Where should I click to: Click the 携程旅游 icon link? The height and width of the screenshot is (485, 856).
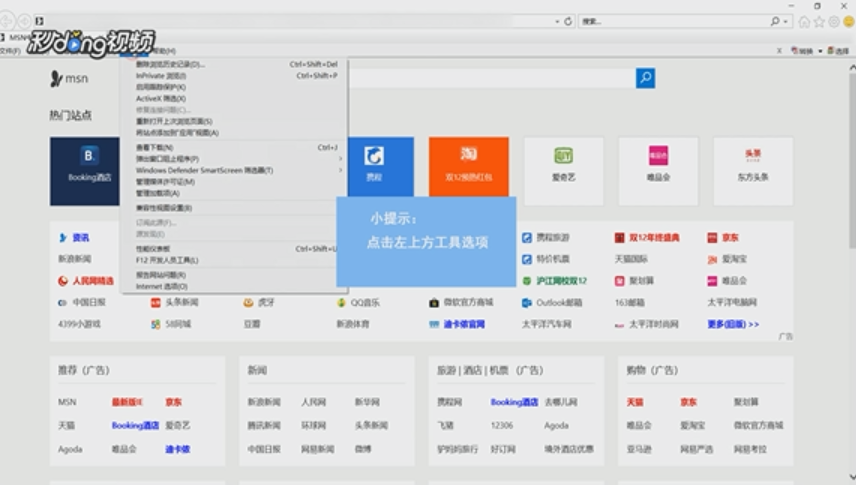click(545, 238)
